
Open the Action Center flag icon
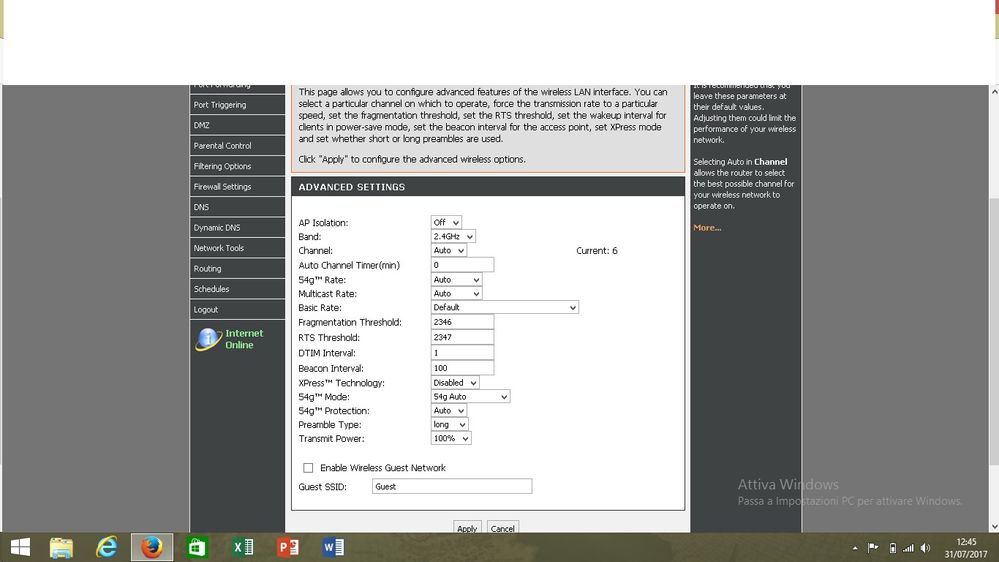(x=873, y=548)
